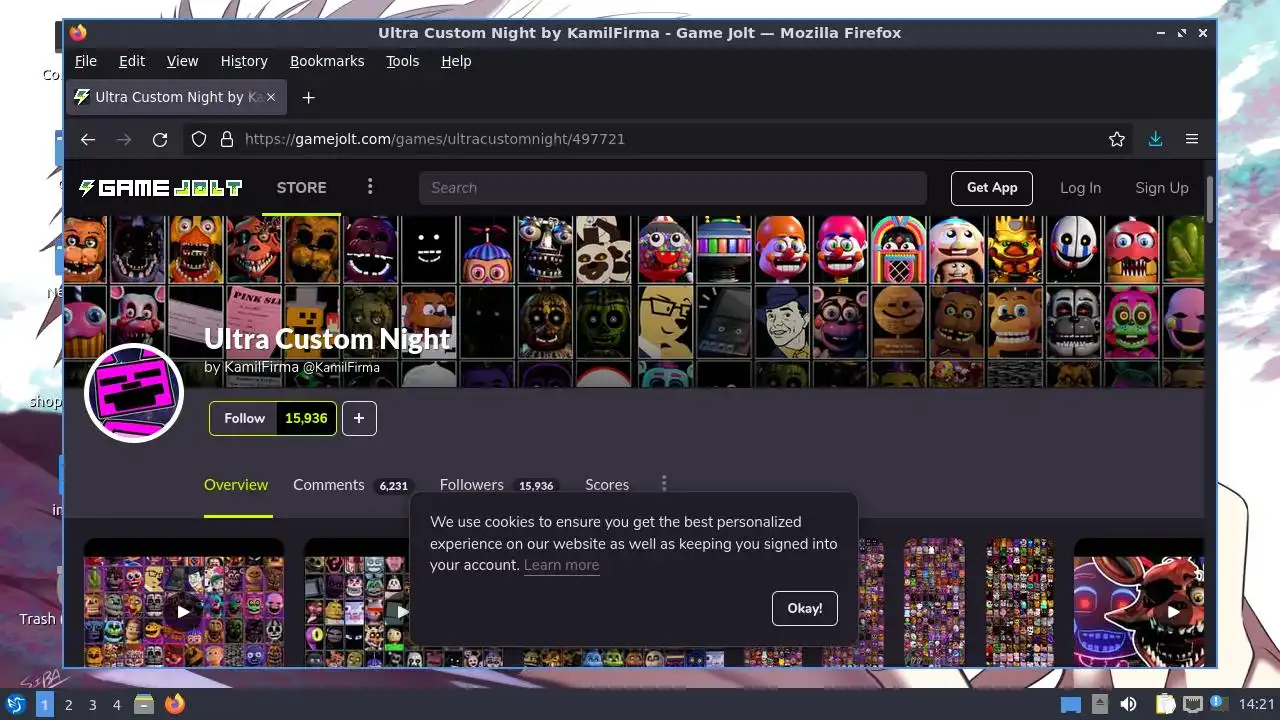1280x720 pixels.
Task: Open the Learn more cookie link
Action: point(562,565)
